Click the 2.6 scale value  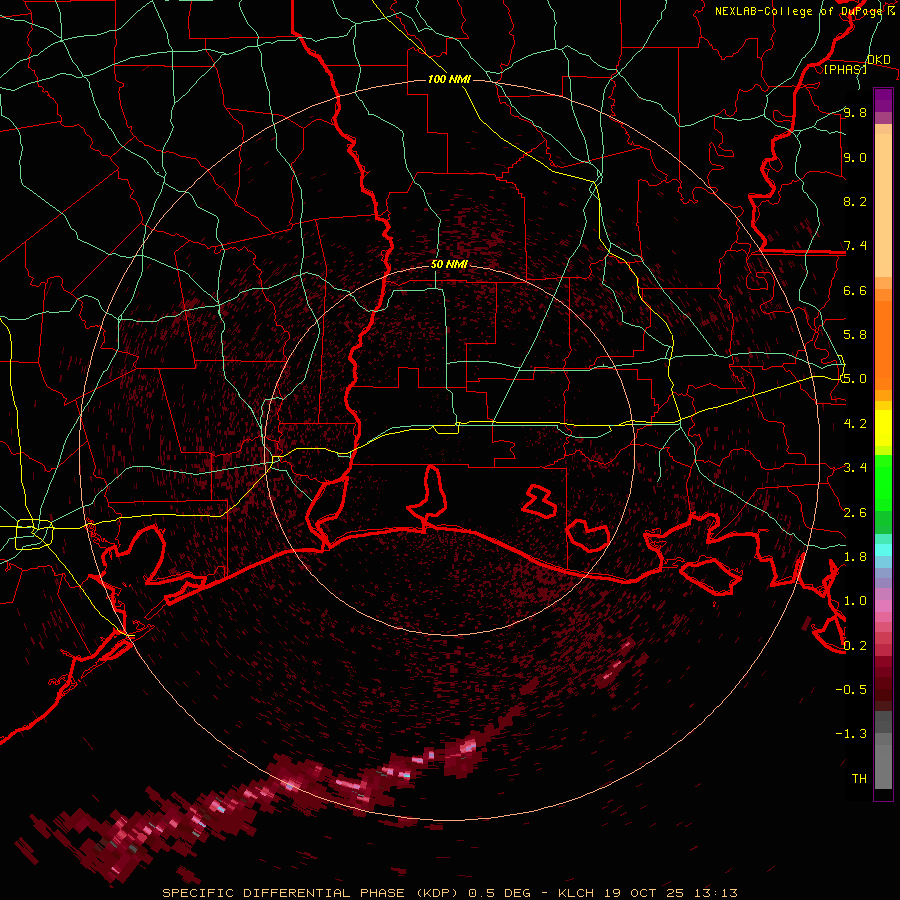point(855,513)
